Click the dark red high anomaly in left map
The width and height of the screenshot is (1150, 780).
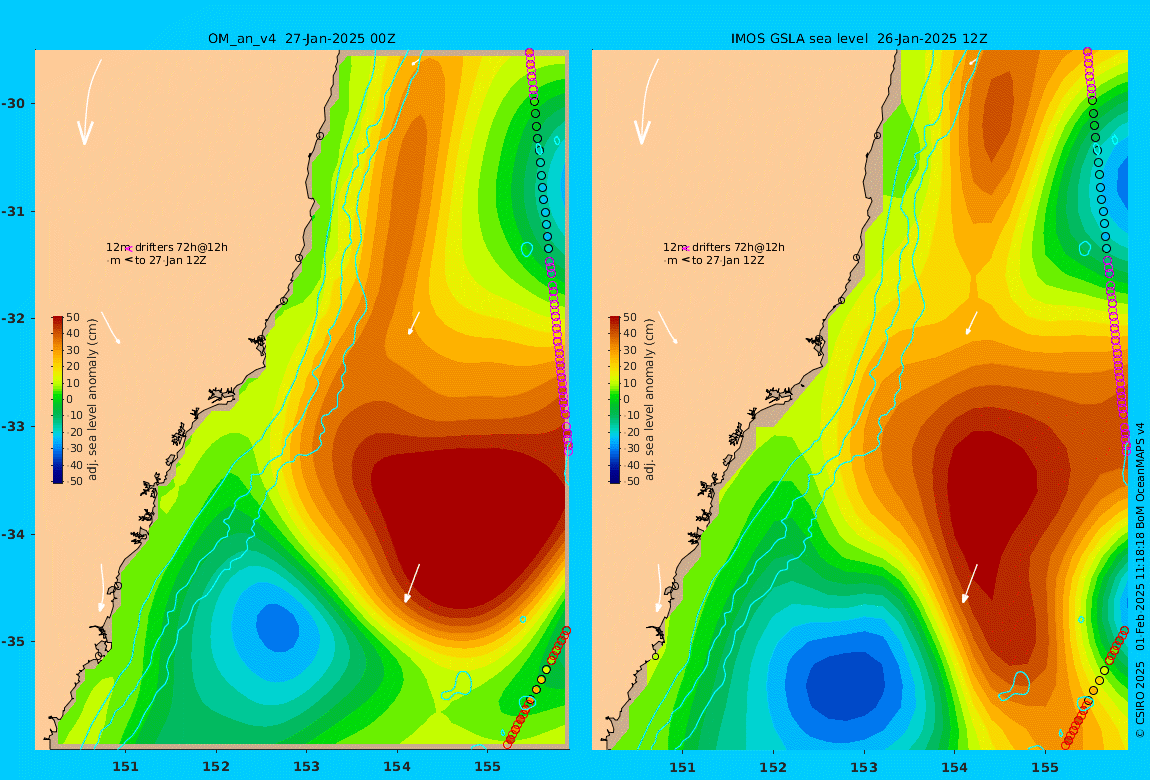(x=469, y=528)
